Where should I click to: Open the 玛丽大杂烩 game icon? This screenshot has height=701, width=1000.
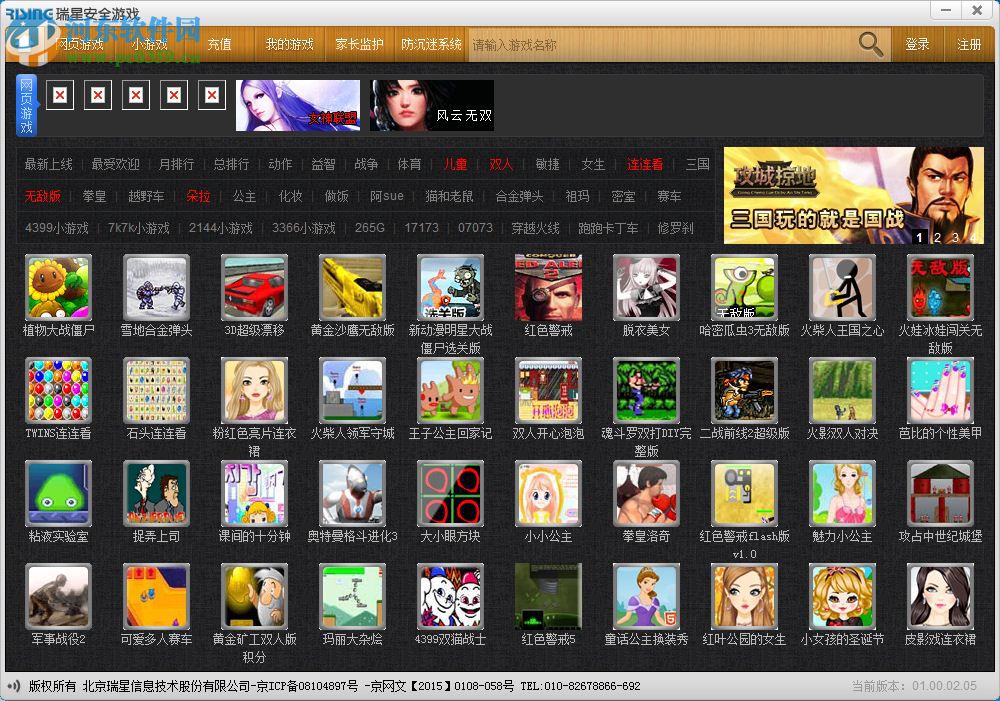click(x=353, y=596)
